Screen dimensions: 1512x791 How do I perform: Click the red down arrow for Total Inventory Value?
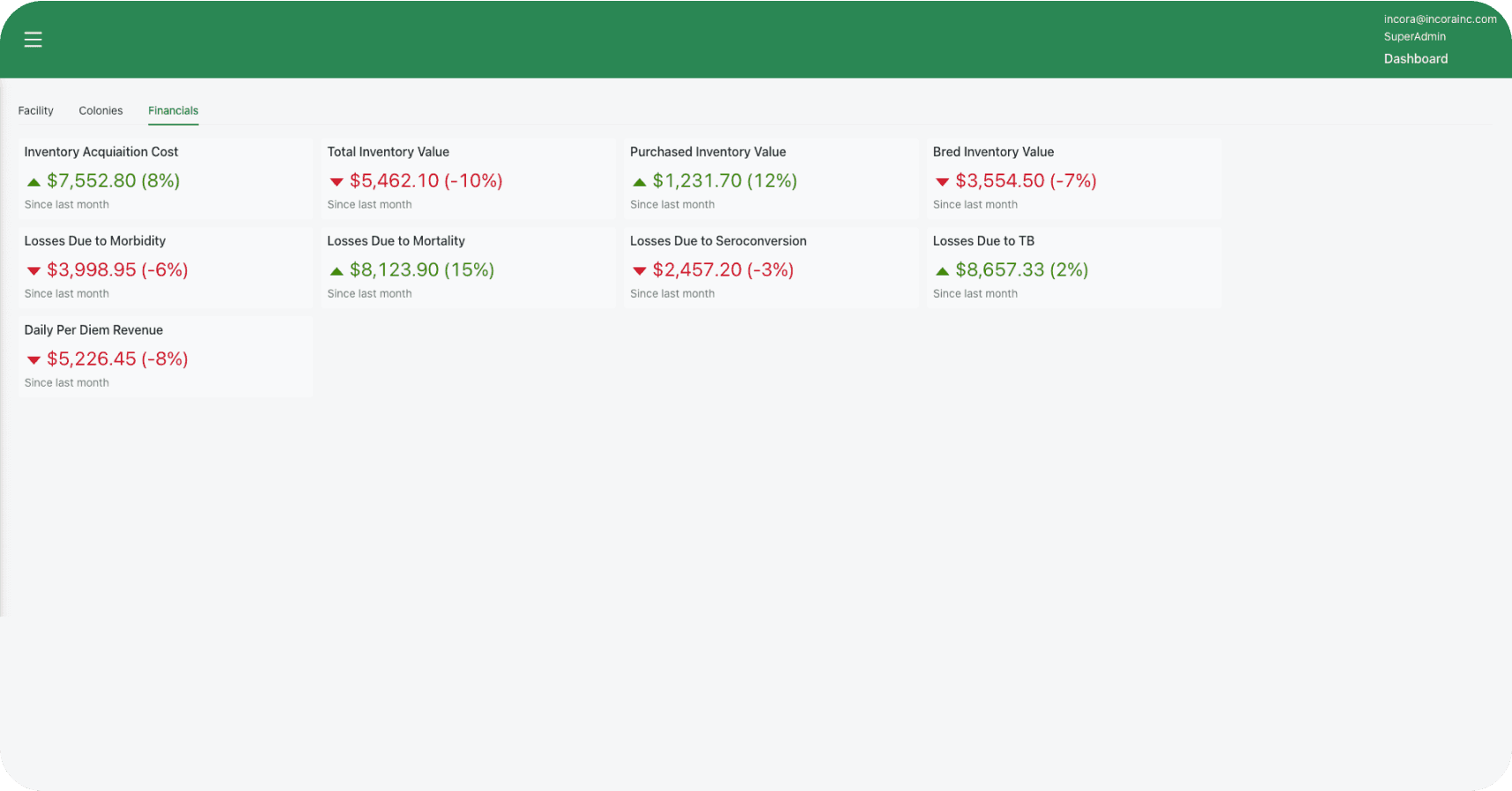point(336,182)
